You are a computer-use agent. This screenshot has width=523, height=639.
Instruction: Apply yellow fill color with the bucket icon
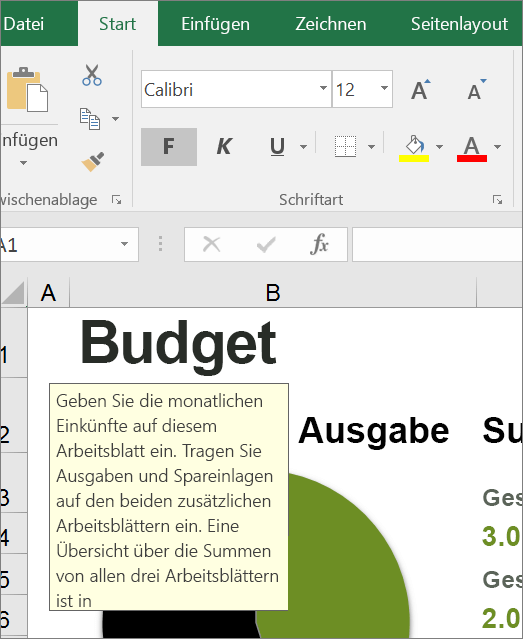[414, 148]
